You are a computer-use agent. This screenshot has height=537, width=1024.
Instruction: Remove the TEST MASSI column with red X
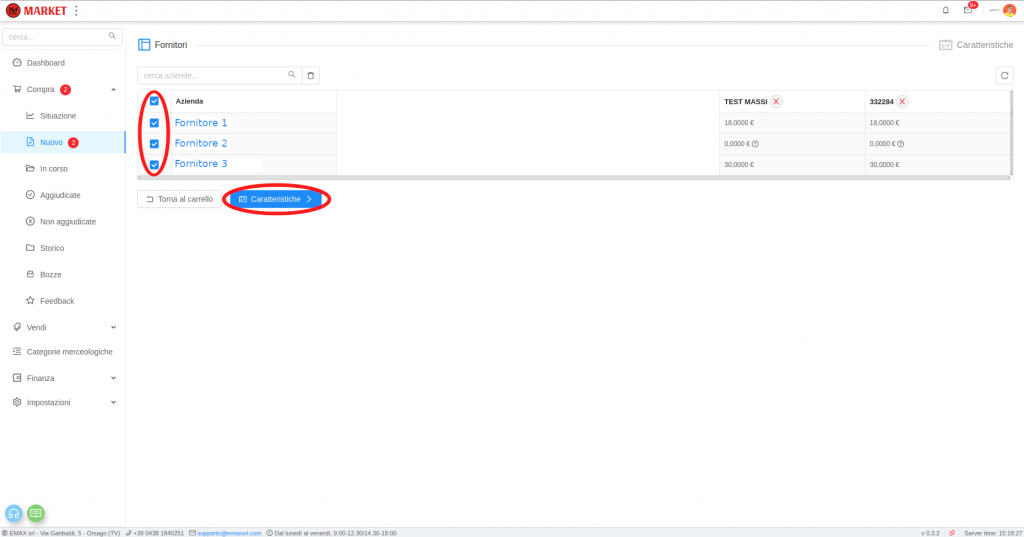tap(777, 101)
